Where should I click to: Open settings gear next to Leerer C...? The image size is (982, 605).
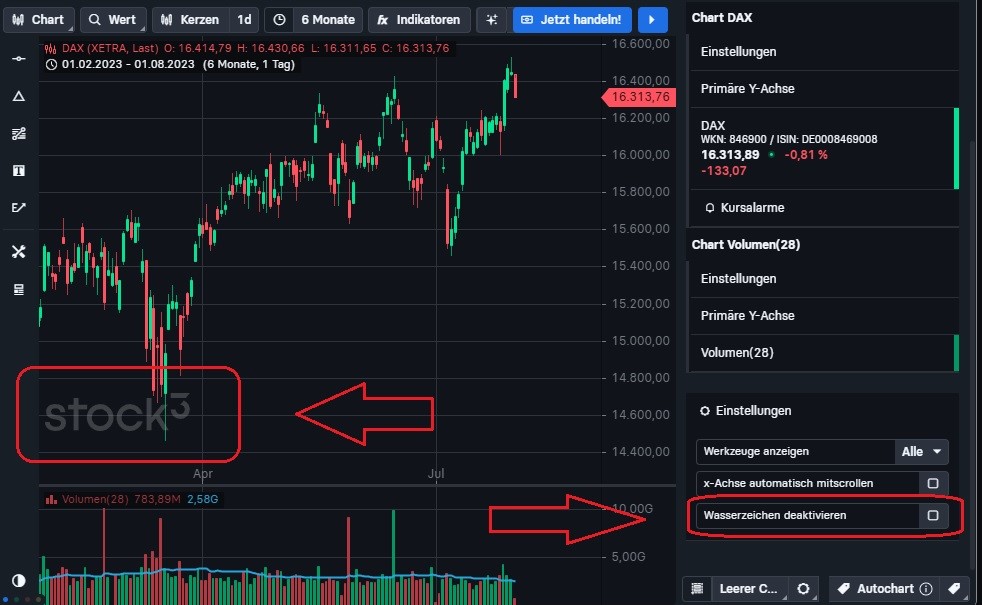tap(804, 589)
